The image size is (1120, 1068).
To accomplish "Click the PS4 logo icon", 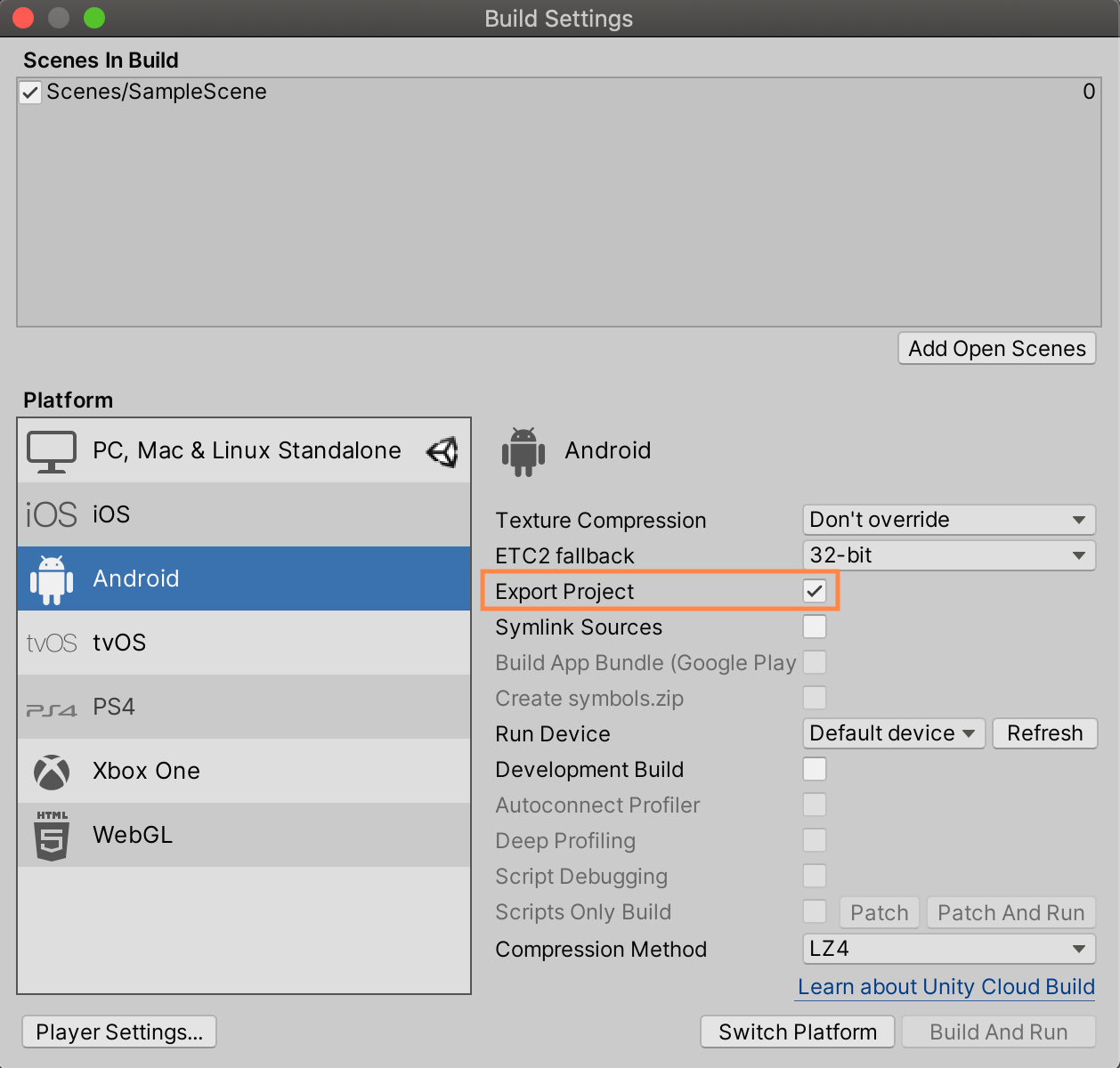I will [x=52, y=709].
